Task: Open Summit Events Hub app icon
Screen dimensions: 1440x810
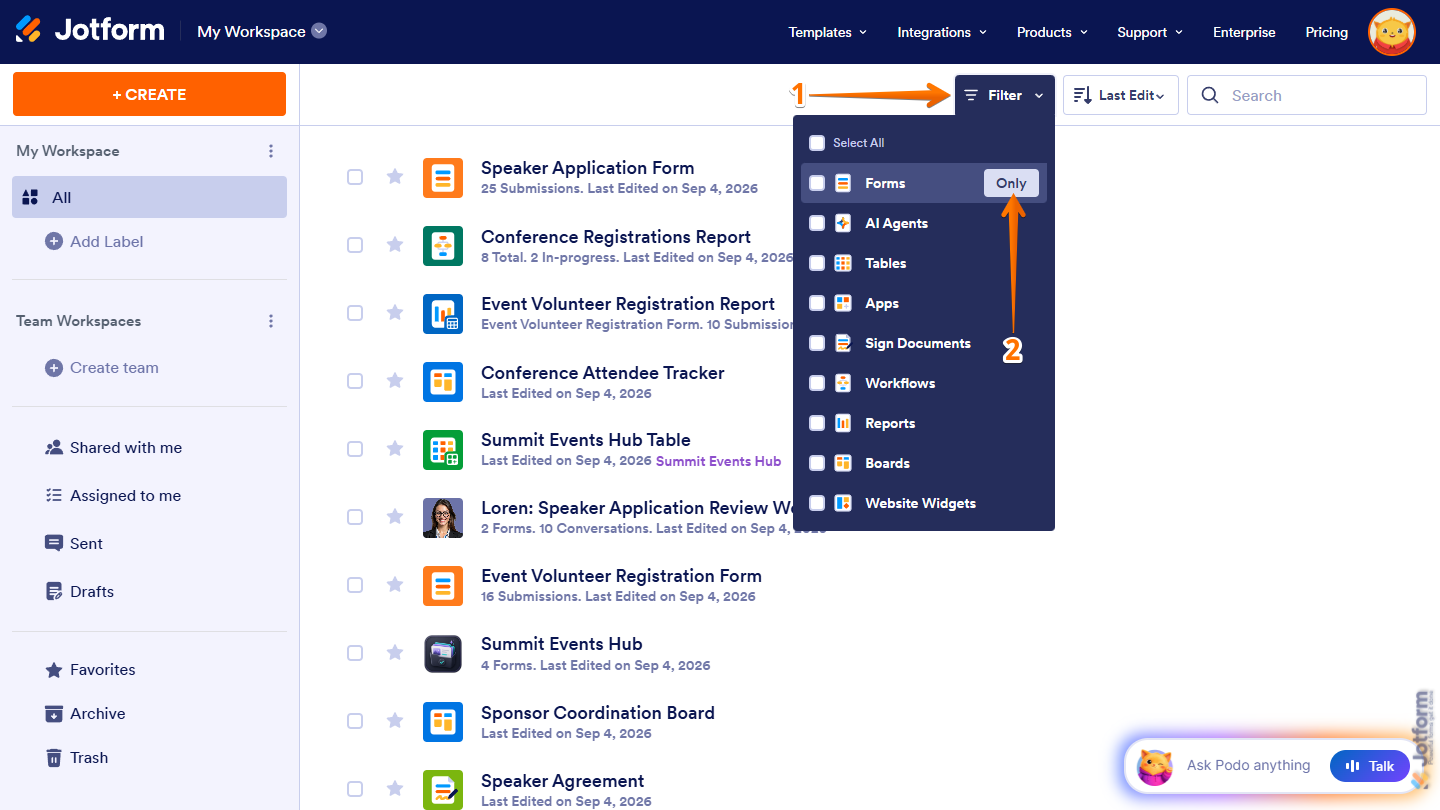Action: click(x=443, y=654)
